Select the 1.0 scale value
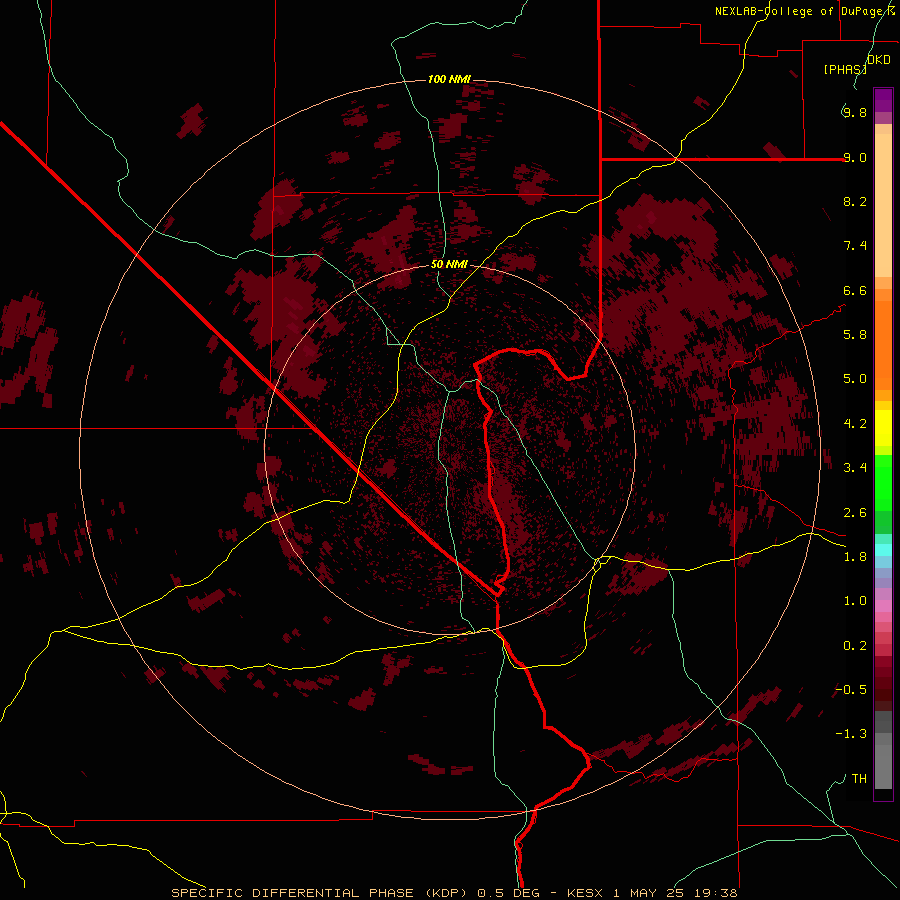The width and height of the screenshot is (900, 900). point(855,601)
